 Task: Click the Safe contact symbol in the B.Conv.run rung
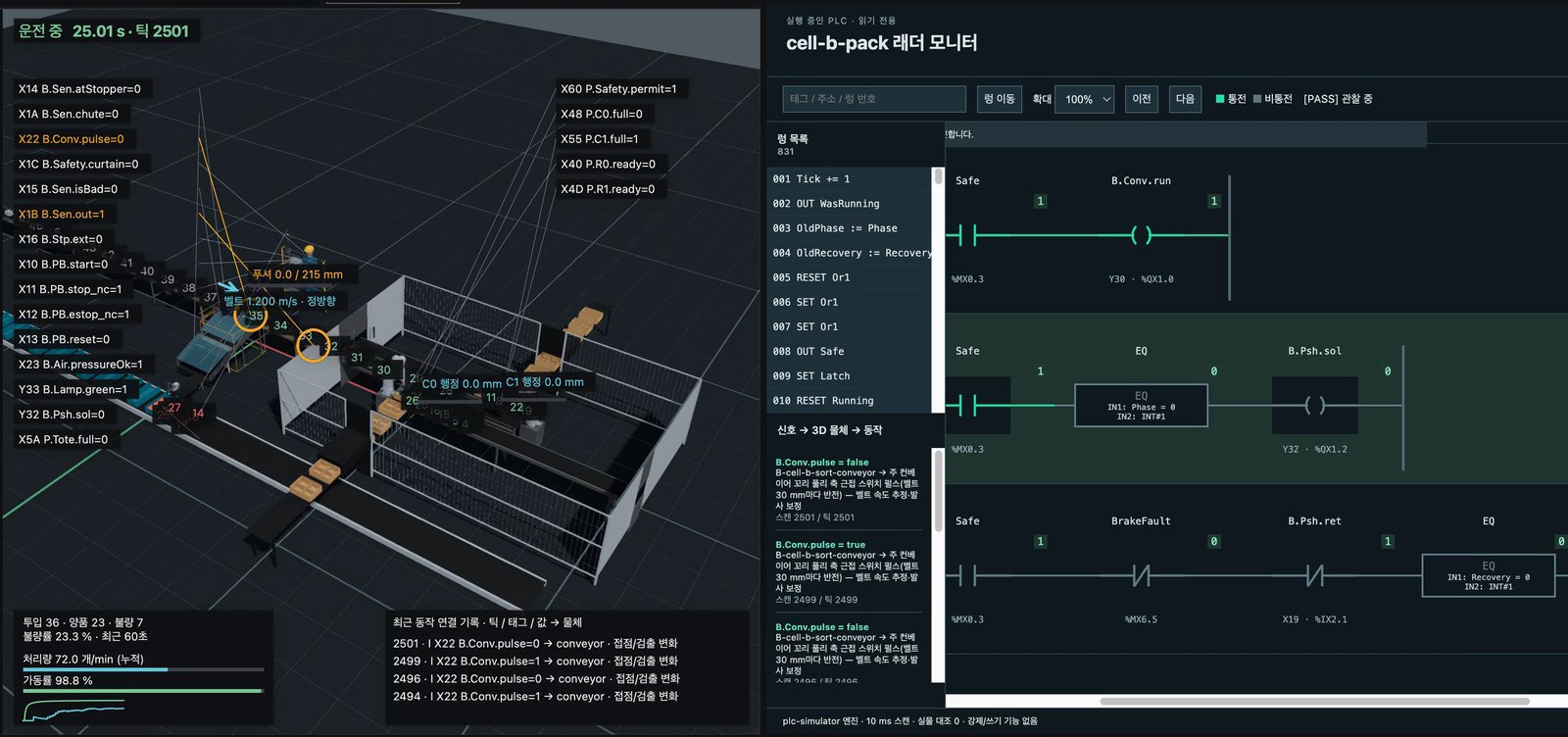pos(967,235)
